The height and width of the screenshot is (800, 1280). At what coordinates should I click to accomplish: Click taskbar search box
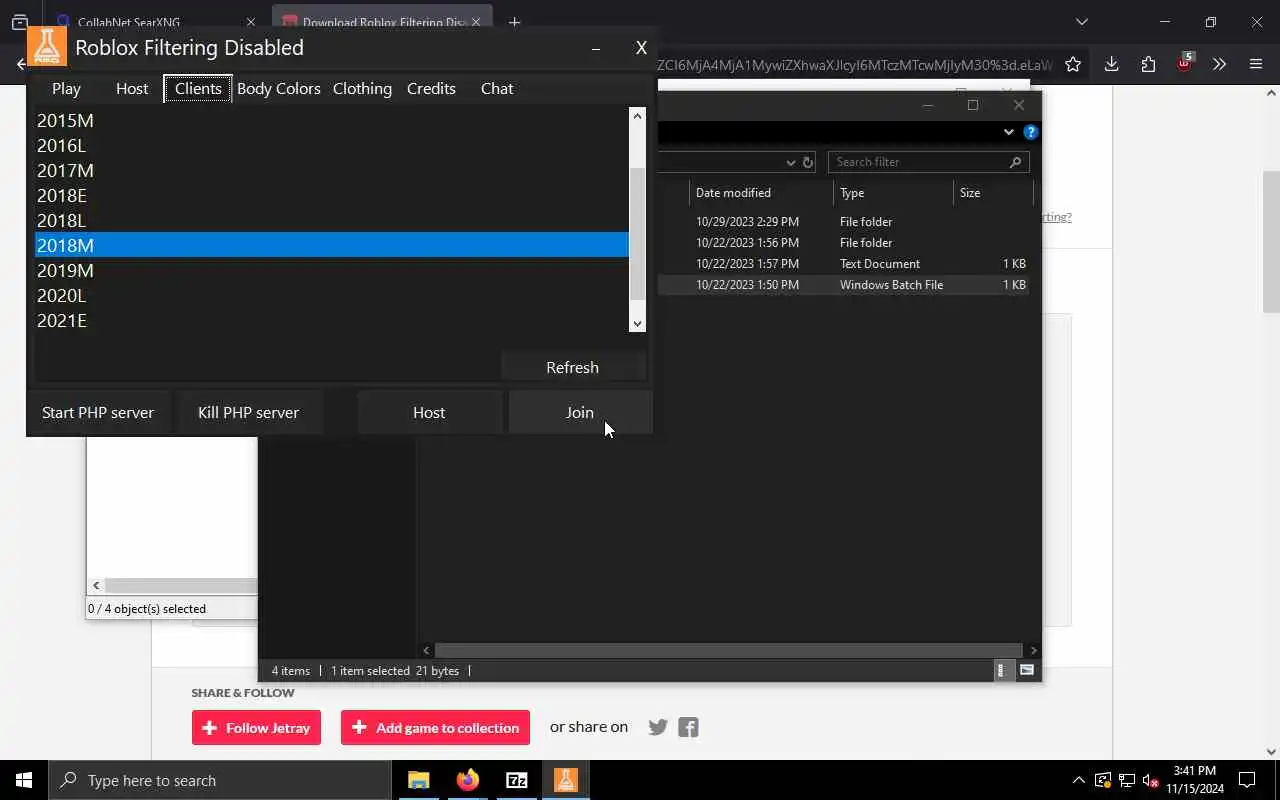(x=220, y=780)
